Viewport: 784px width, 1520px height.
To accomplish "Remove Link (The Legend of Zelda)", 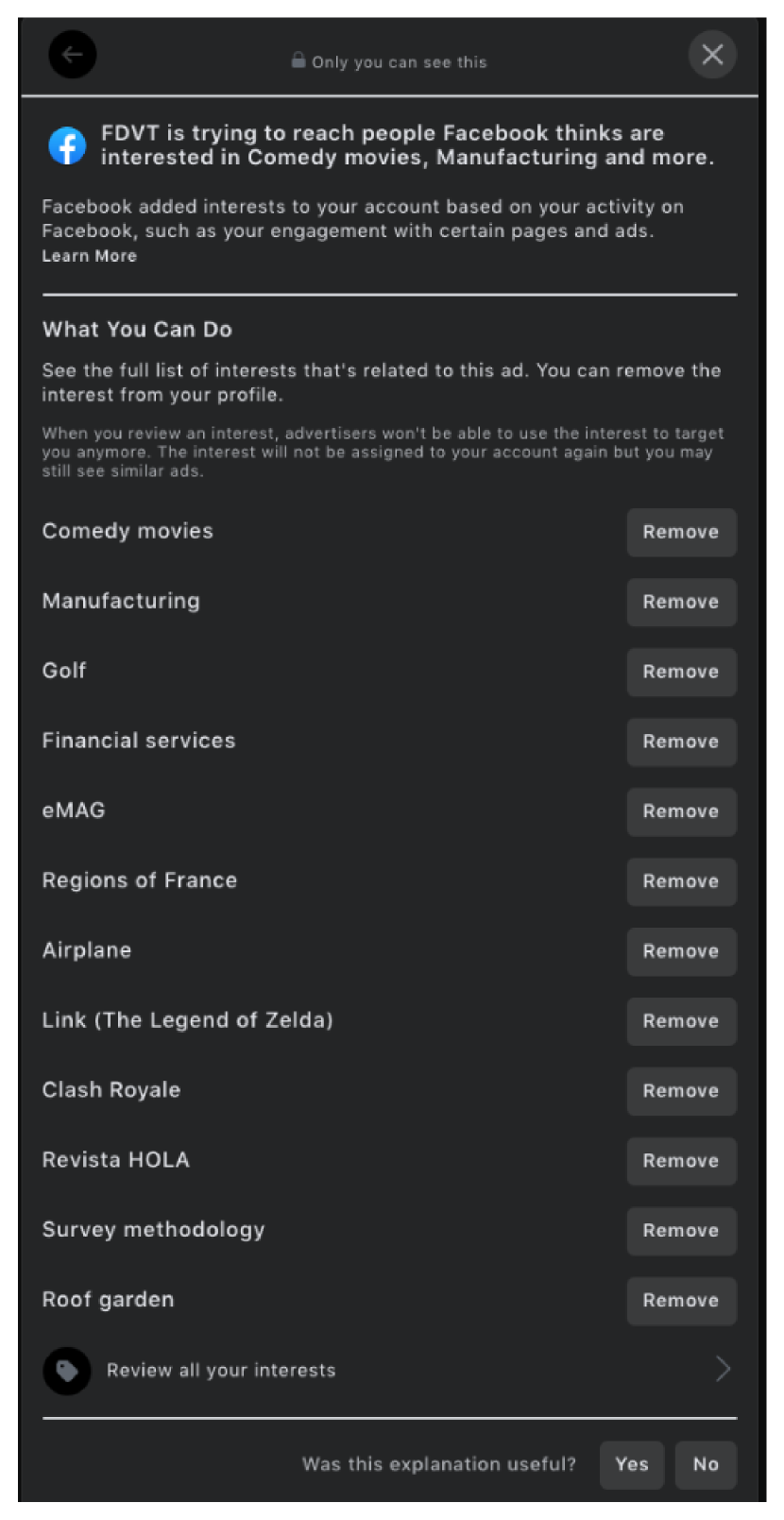I will pyautogui.click(x=681, y=1021).
